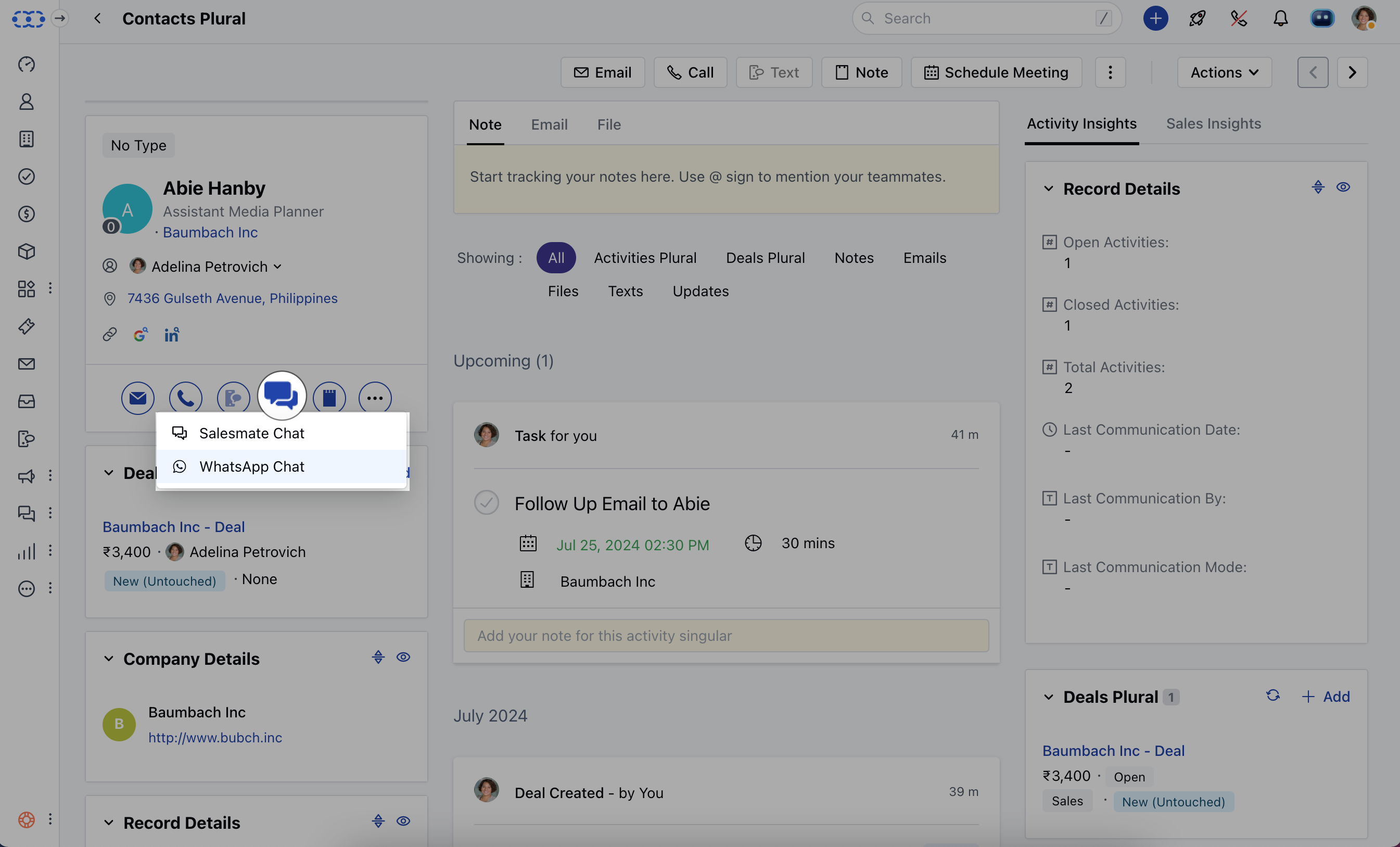Screen dimensions: 1400x847
Task: Open the rocket icon in header
Action: coord(1197,19)
